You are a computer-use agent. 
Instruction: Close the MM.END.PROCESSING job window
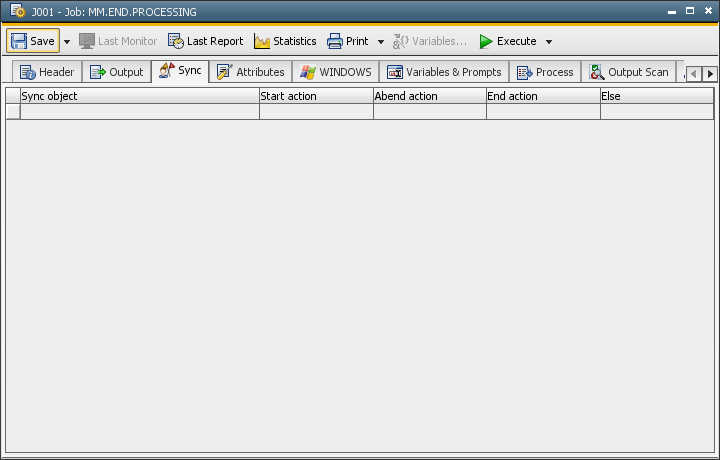point(708,11)
